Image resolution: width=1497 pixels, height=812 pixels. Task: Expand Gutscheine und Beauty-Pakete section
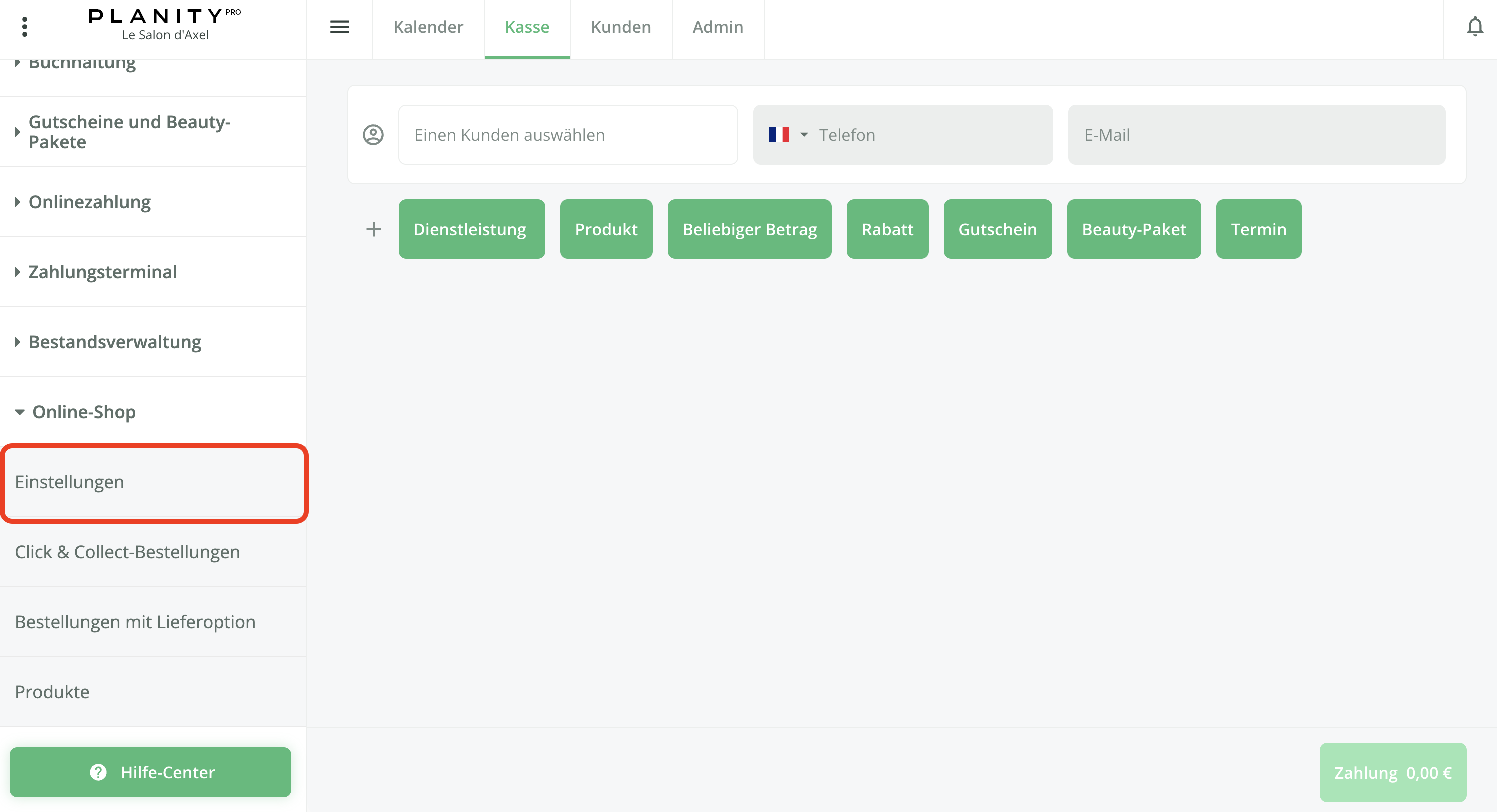click(x=129, y=132)
